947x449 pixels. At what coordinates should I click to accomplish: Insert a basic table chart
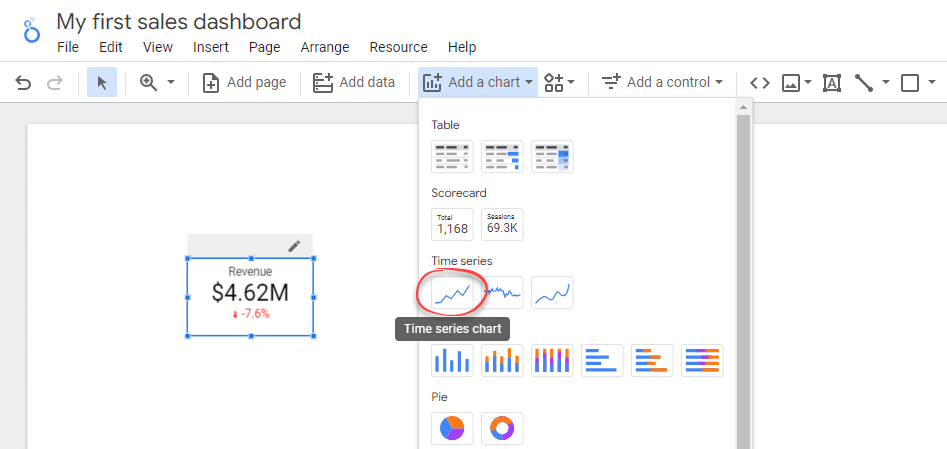(x=452, y=157)
